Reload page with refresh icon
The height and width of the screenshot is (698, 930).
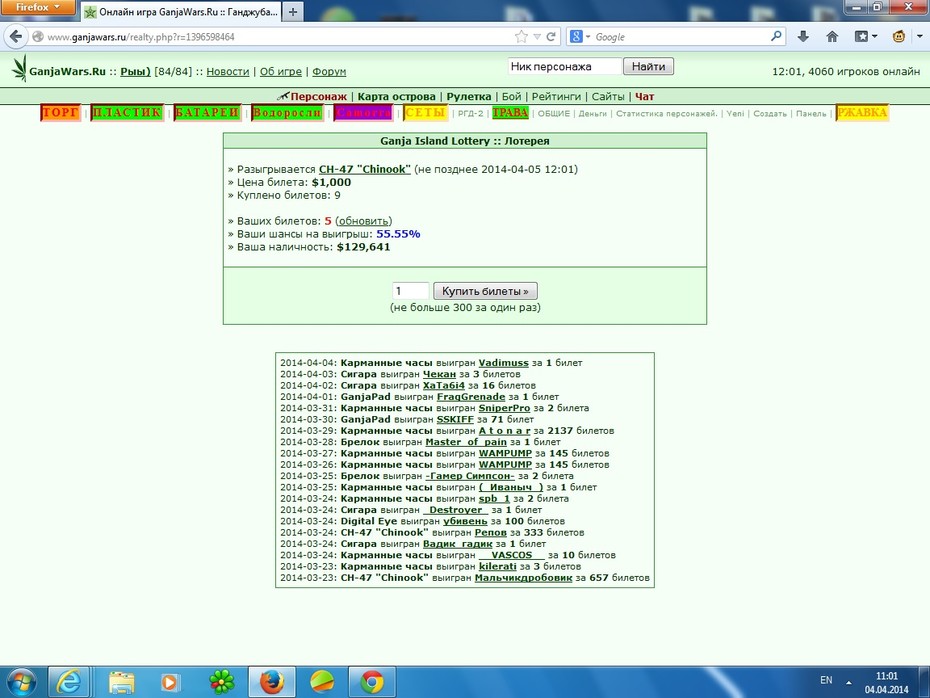[x=551, y=37]
